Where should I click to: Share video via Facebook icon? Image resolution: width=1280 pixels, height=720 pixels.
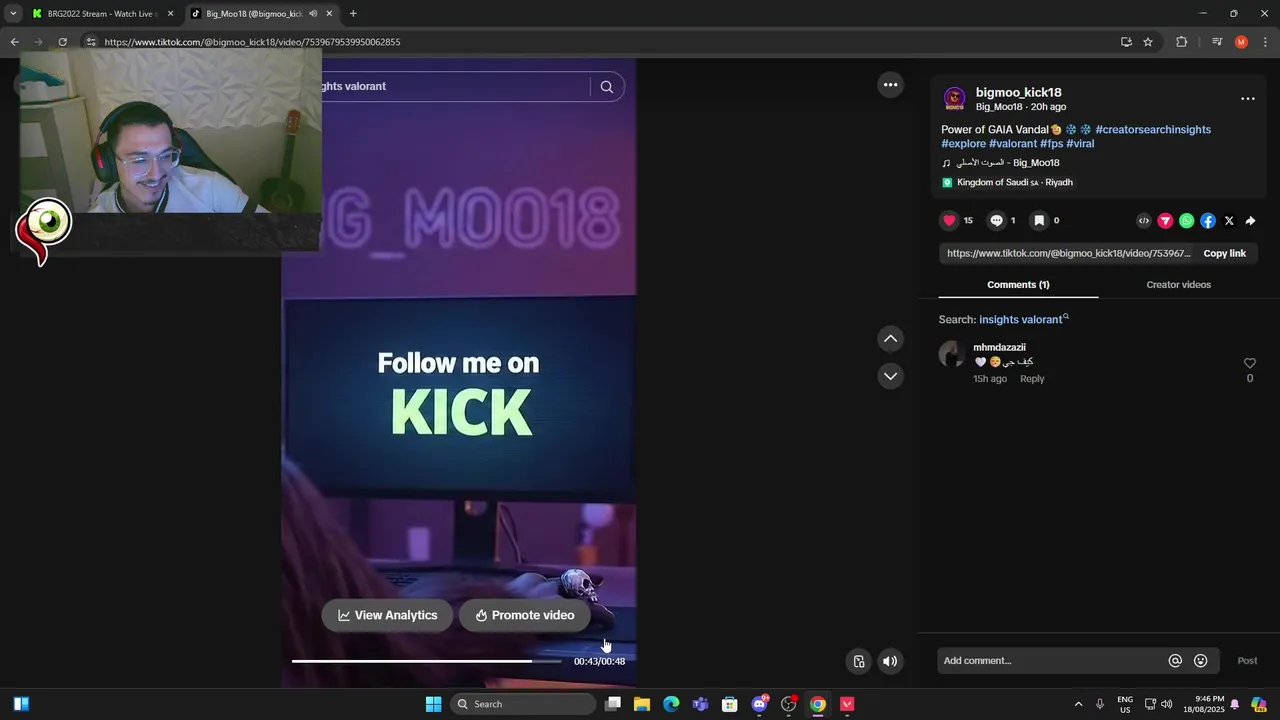[1208, 221]
